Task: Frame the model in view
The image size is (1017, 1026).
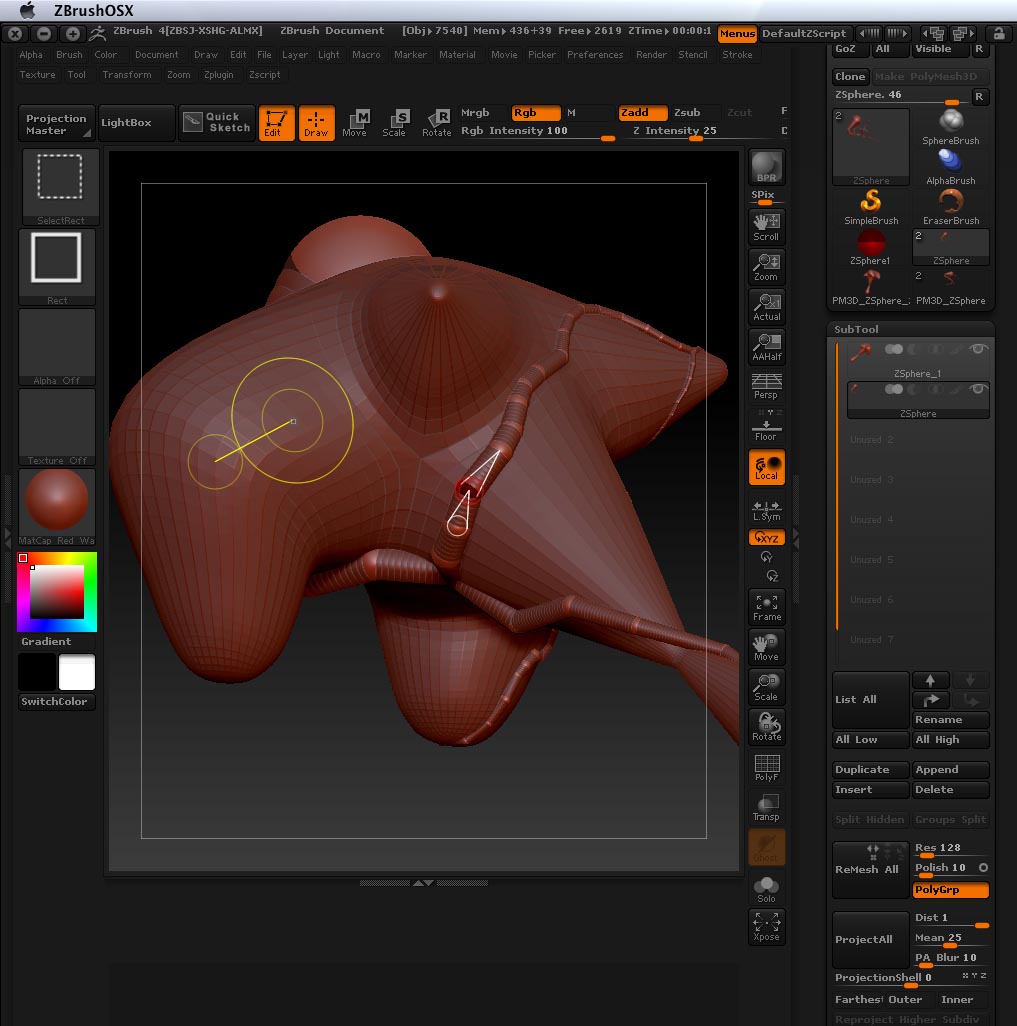Action: pos(766,608)
